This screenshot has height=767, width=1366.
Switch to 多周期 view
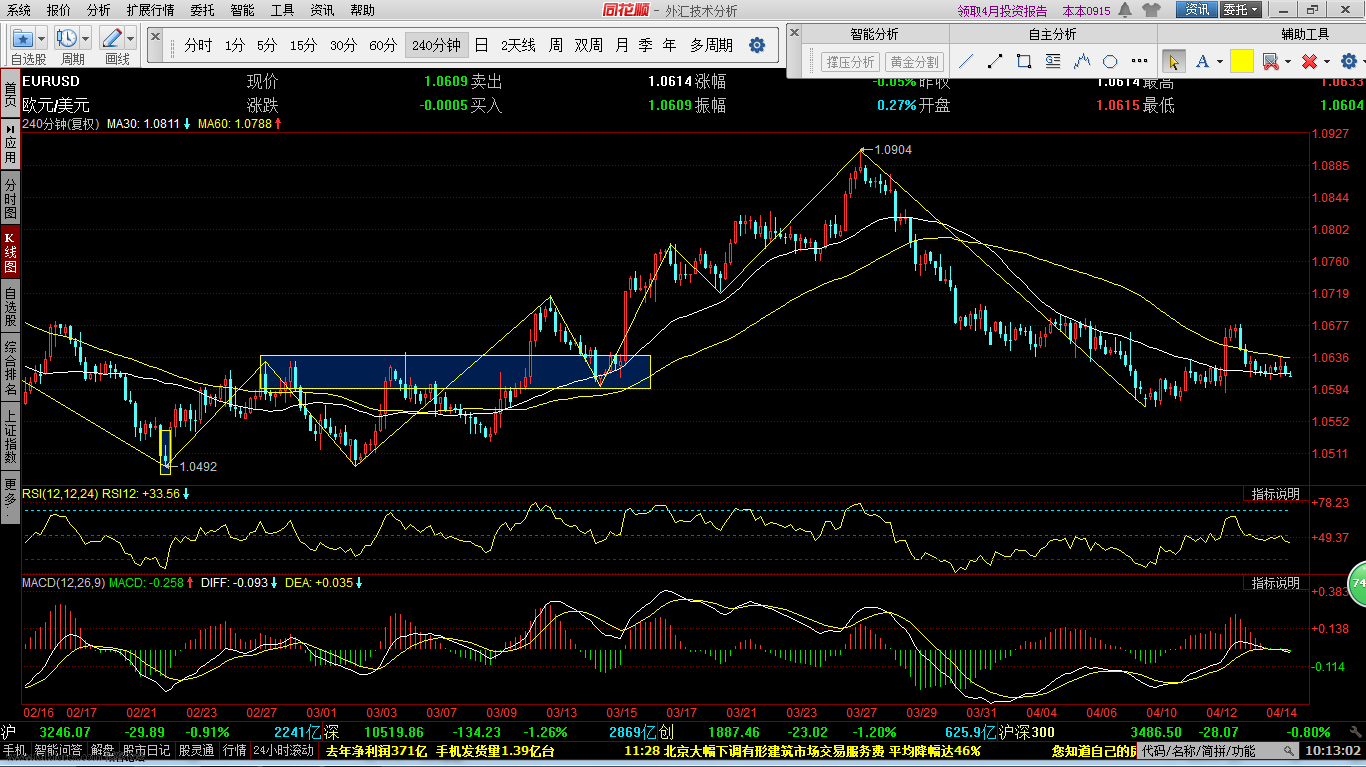tap(711, 45)
